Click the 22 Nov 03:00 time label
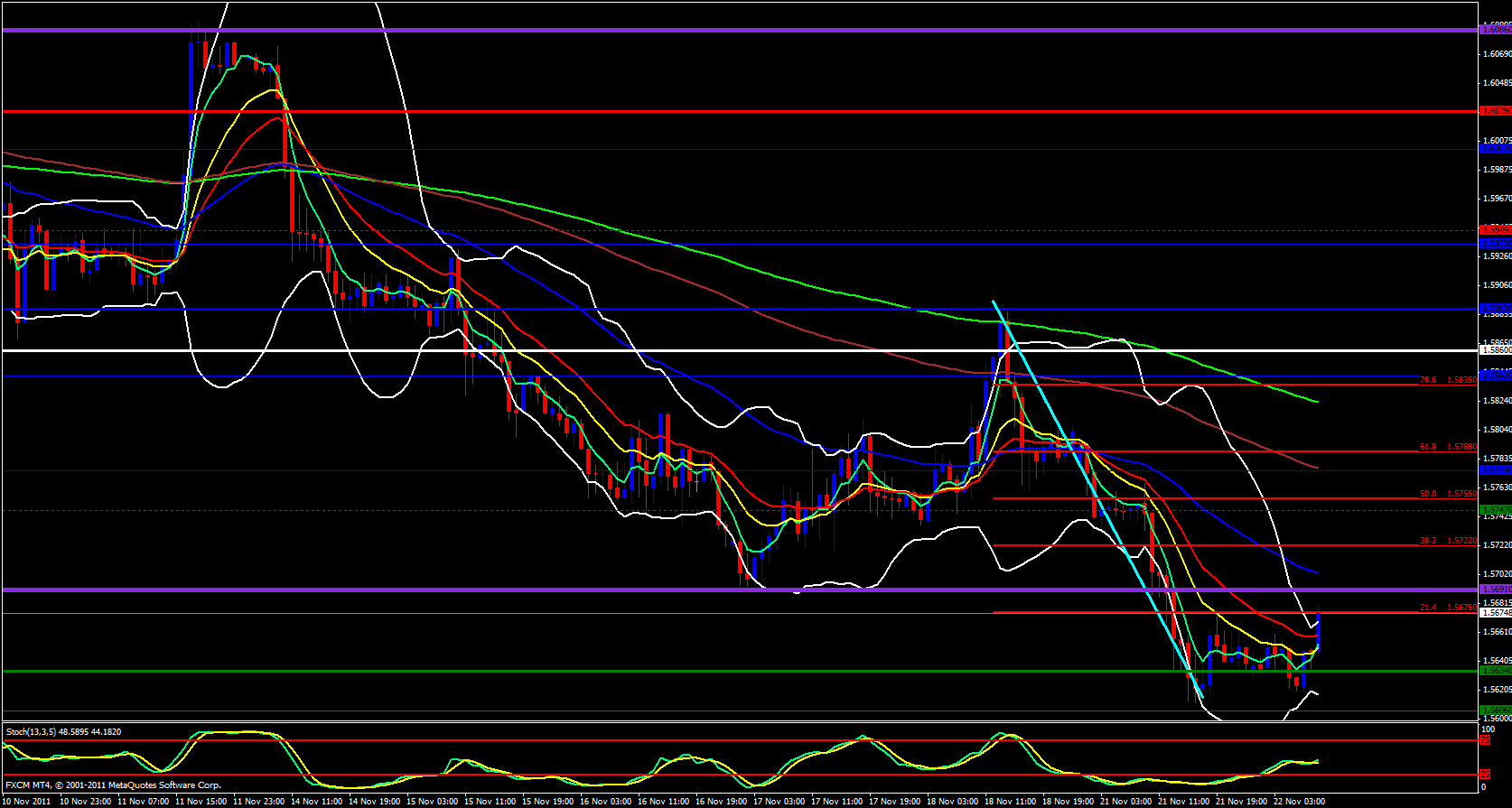This screenshot has width=1512, height=808. [1298, 801]
